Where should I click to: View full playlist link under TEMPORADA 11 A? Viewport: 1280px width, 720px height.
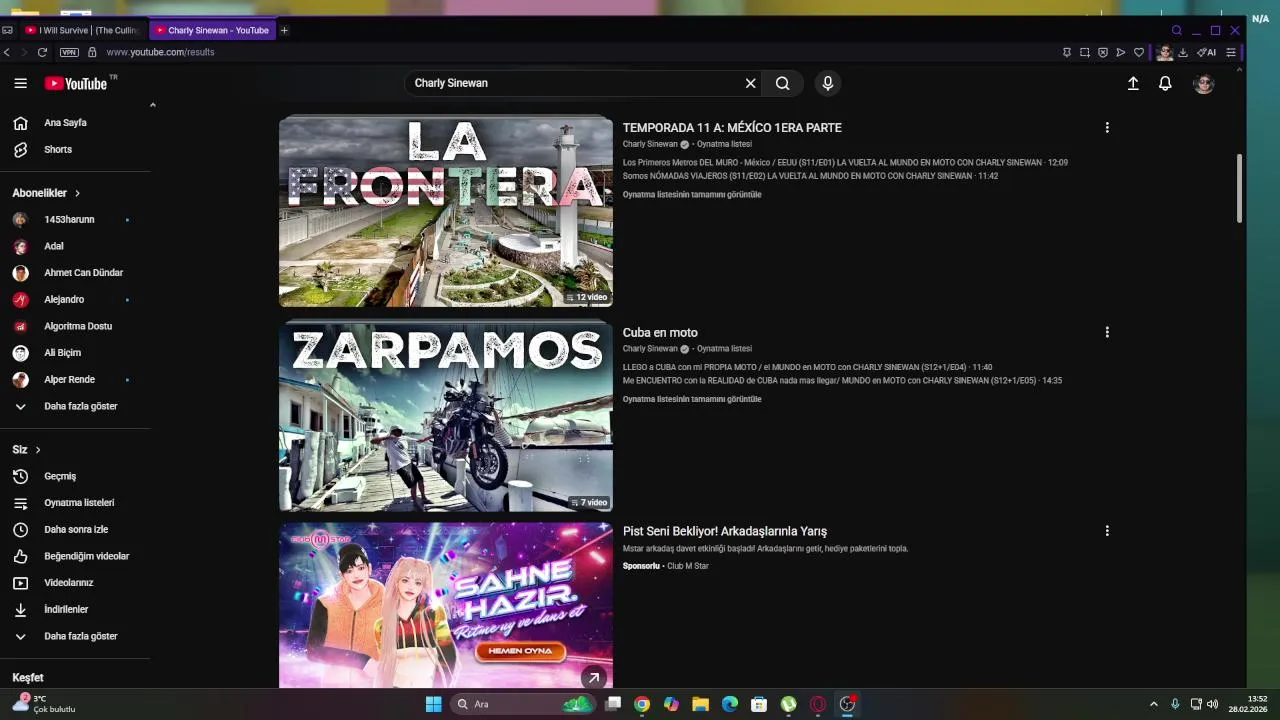tap(692, 195)
